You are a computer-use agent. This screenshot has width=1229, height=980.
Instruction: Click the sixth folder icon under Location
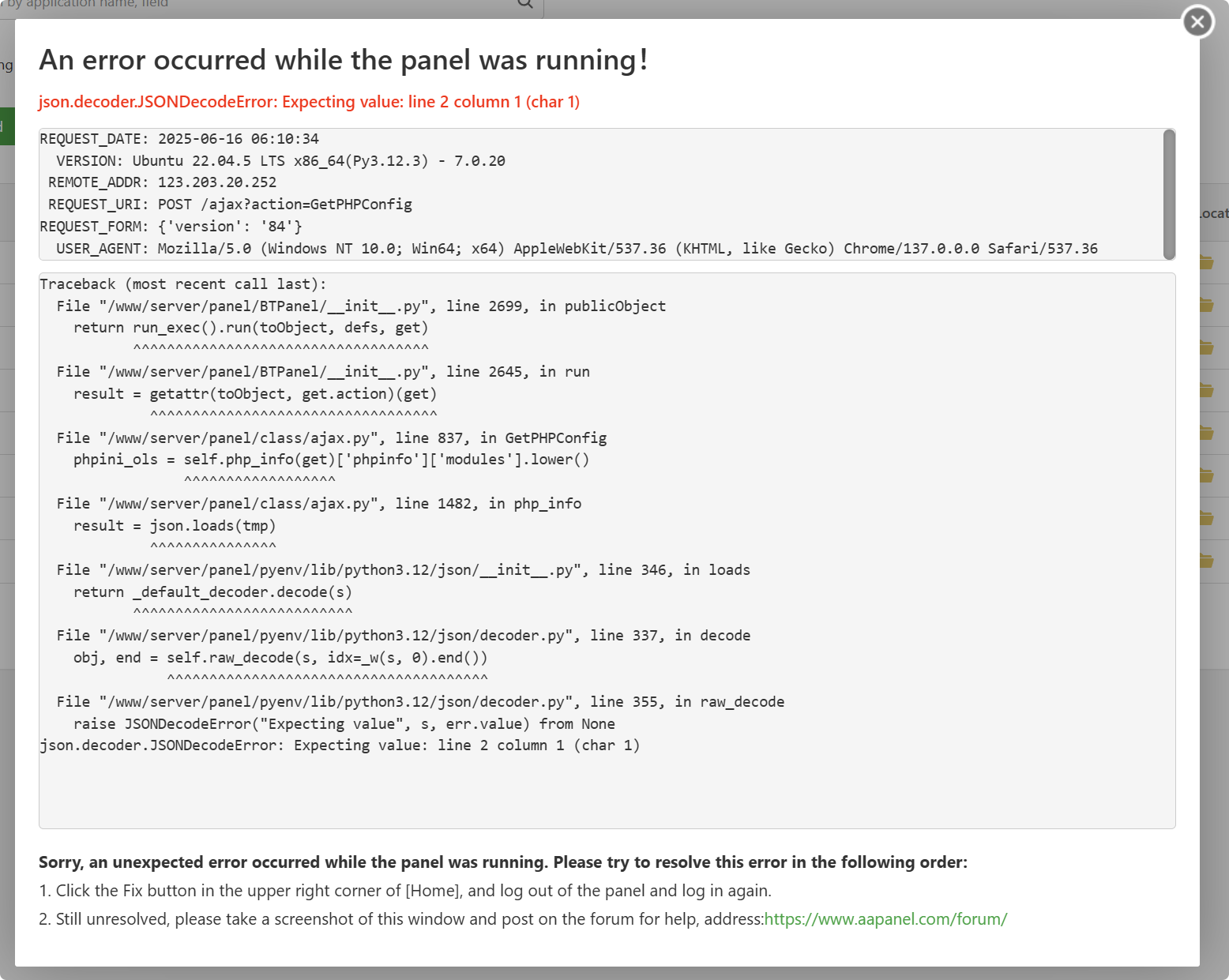[1207, 475]
